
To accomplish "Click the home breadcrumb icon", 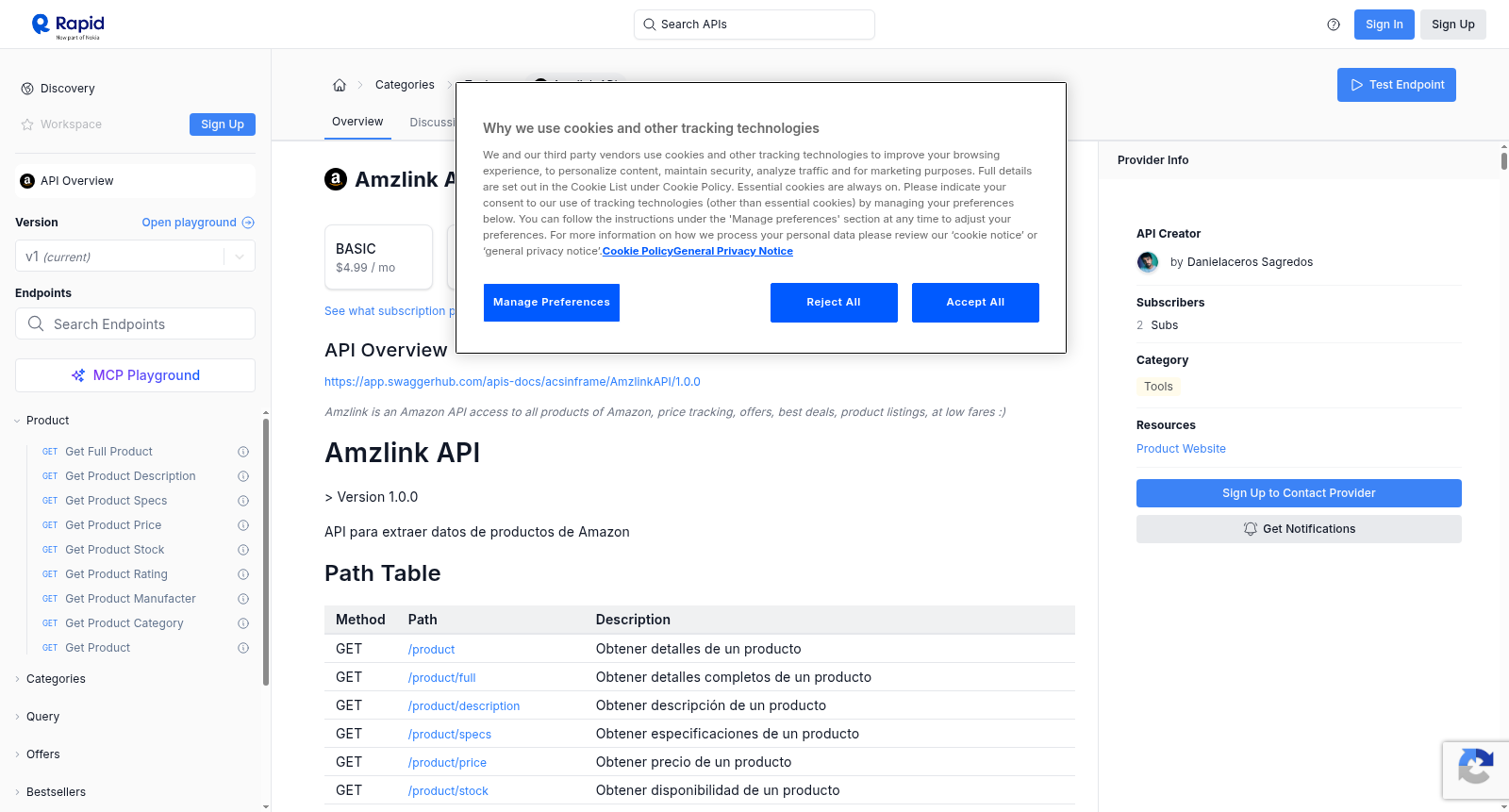I will pyautogui.click(x=340, y=85).
